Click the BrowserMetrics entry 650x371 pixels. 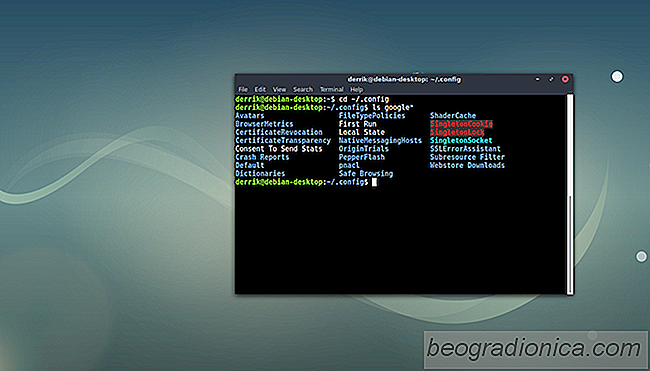(264, 124)
